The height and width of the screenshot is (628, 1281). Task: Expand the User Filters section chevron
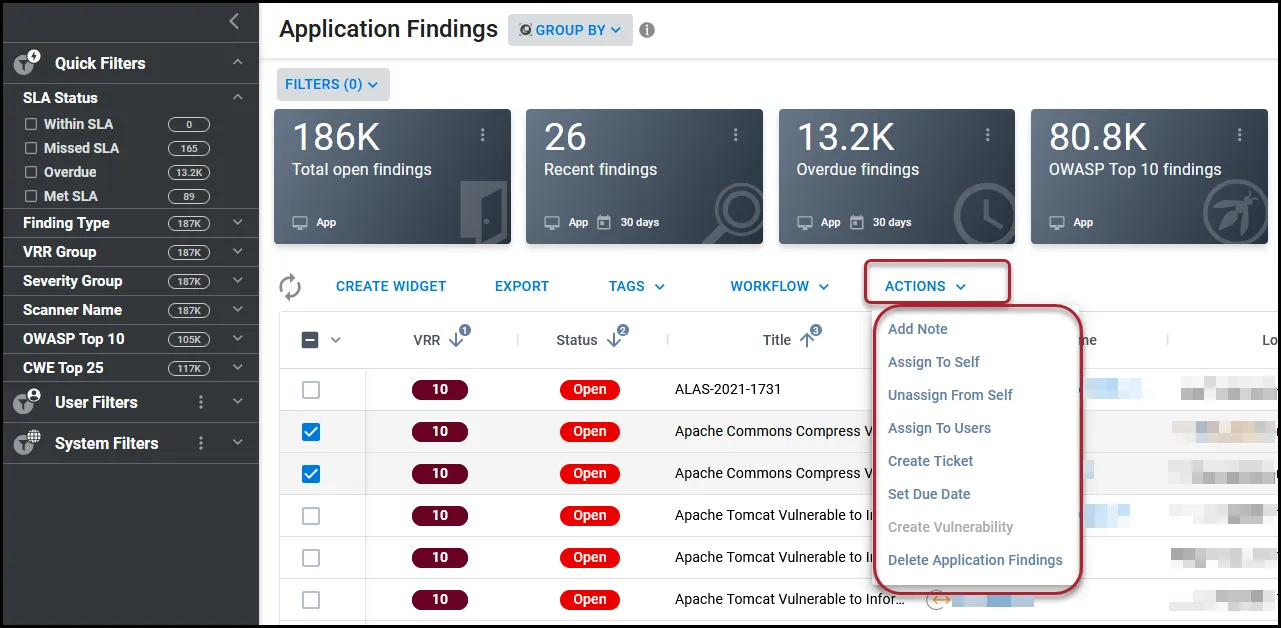pyautogui.click(x=238, y=402)
